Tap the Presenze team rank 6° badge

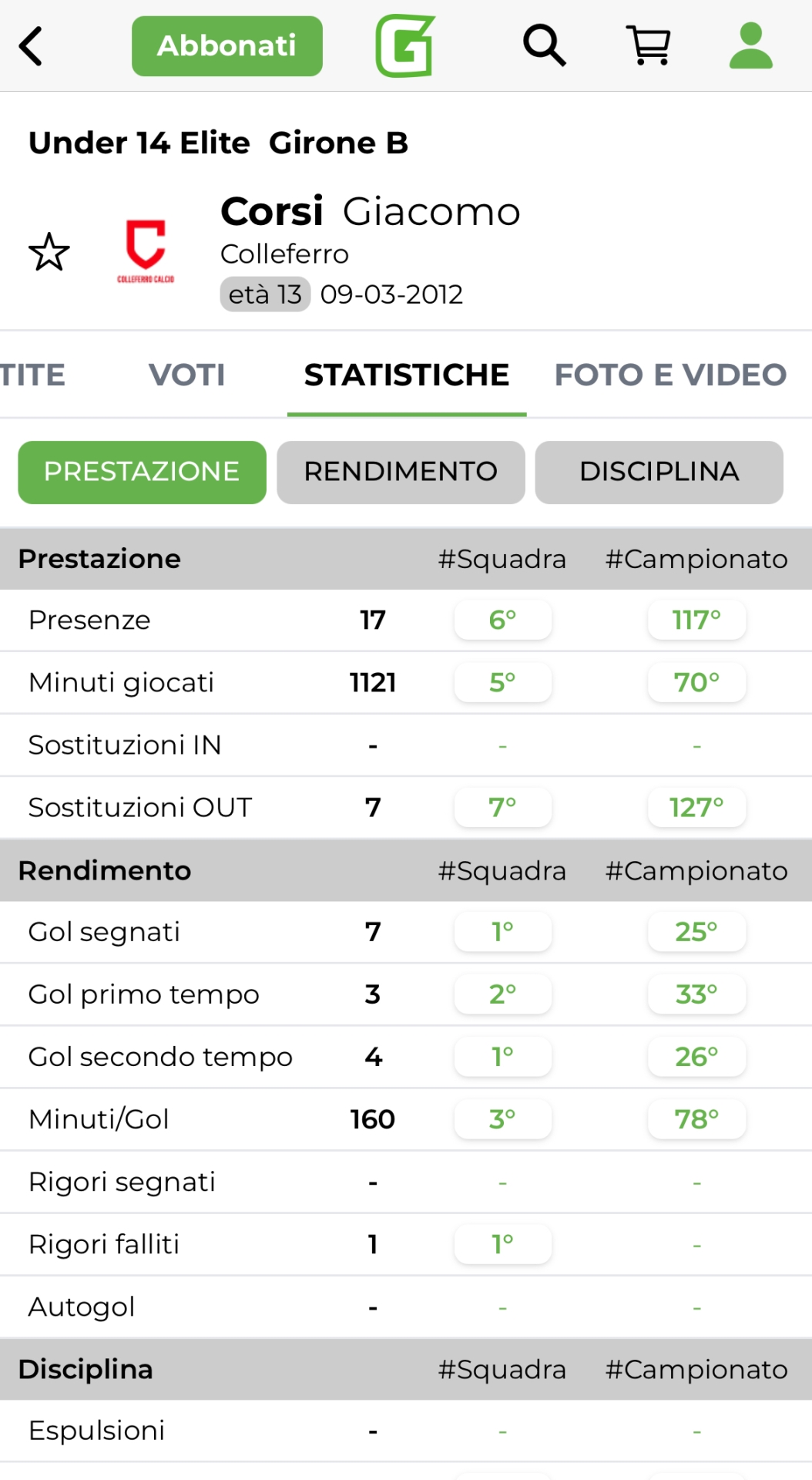(x=503, y=620)
